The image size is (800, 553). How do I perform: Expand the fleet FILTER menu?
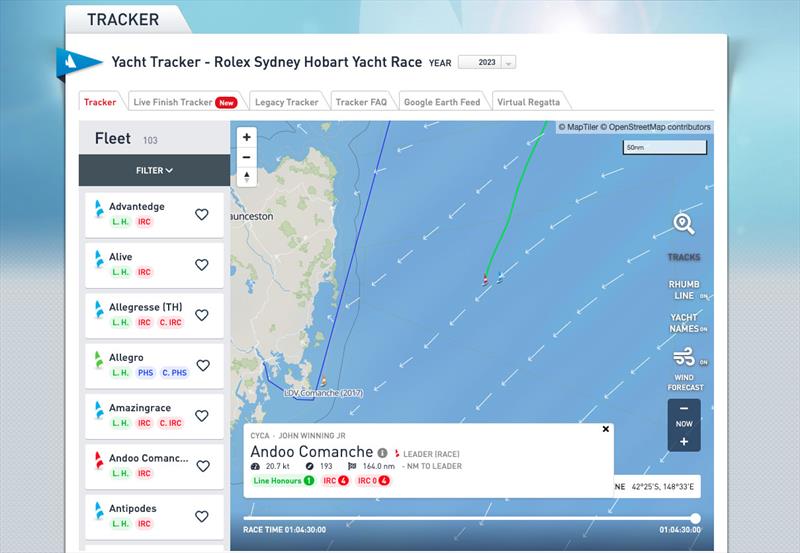154,170
